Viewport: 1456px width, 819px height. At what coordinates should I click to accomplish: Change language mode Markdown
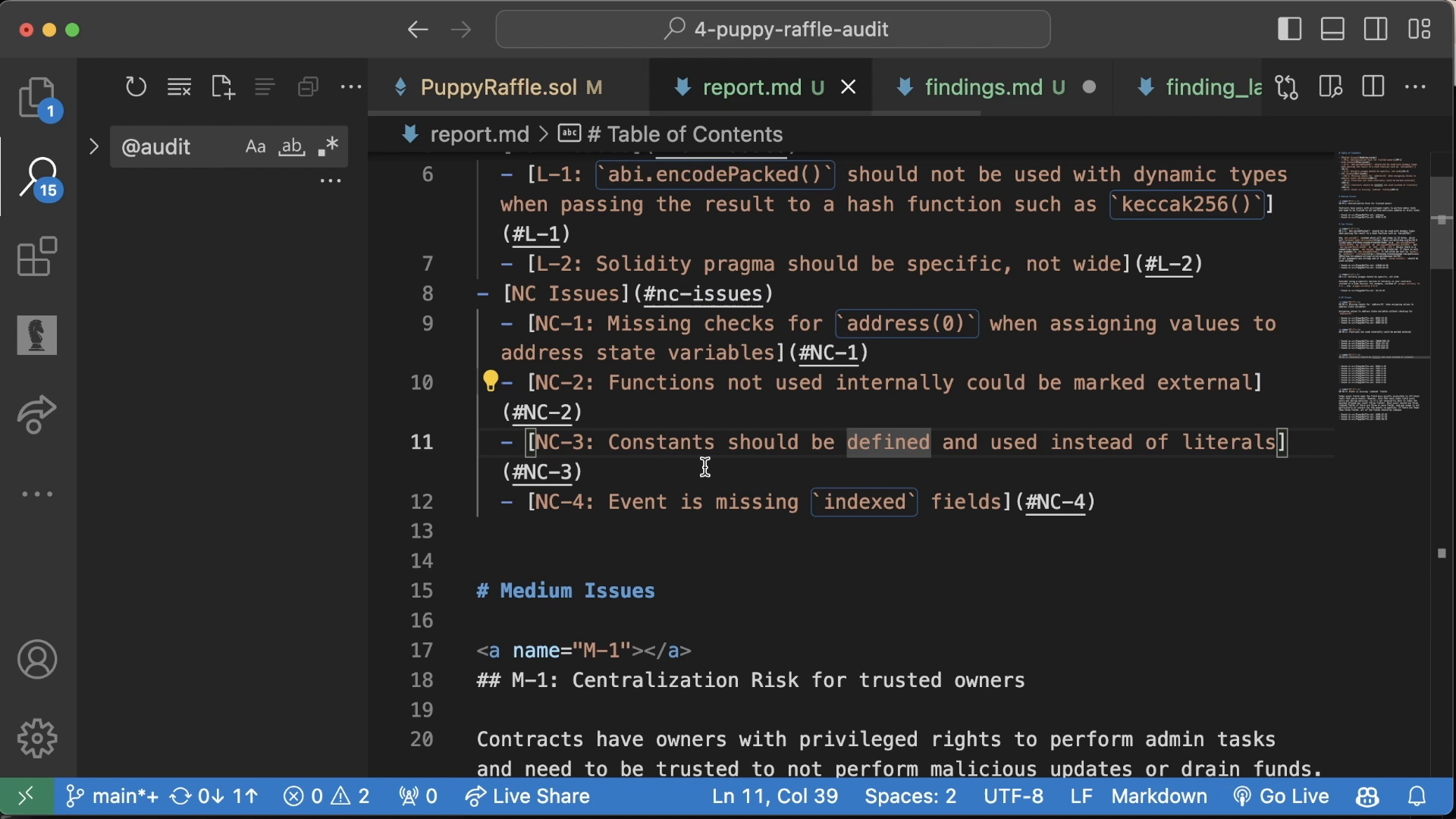pos(1159,796)
